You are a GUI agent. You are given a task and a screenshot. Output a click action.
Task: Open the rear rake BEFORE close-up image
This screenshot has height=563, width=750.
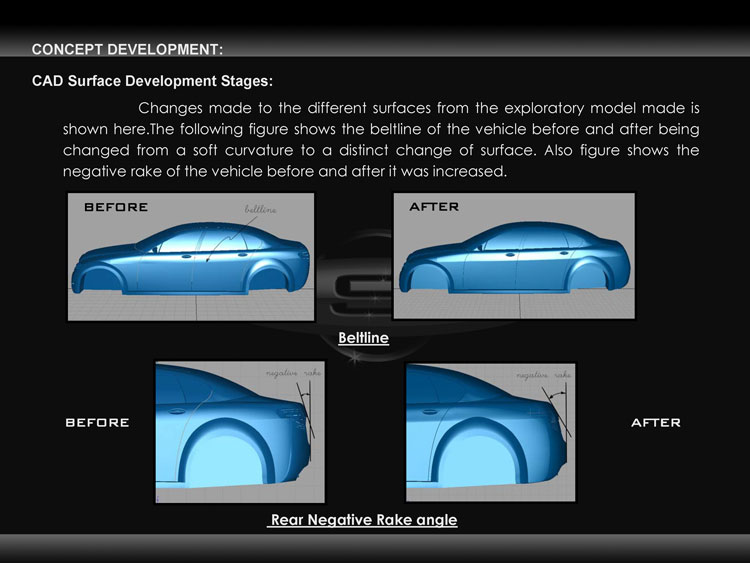(x=240, y=432)
